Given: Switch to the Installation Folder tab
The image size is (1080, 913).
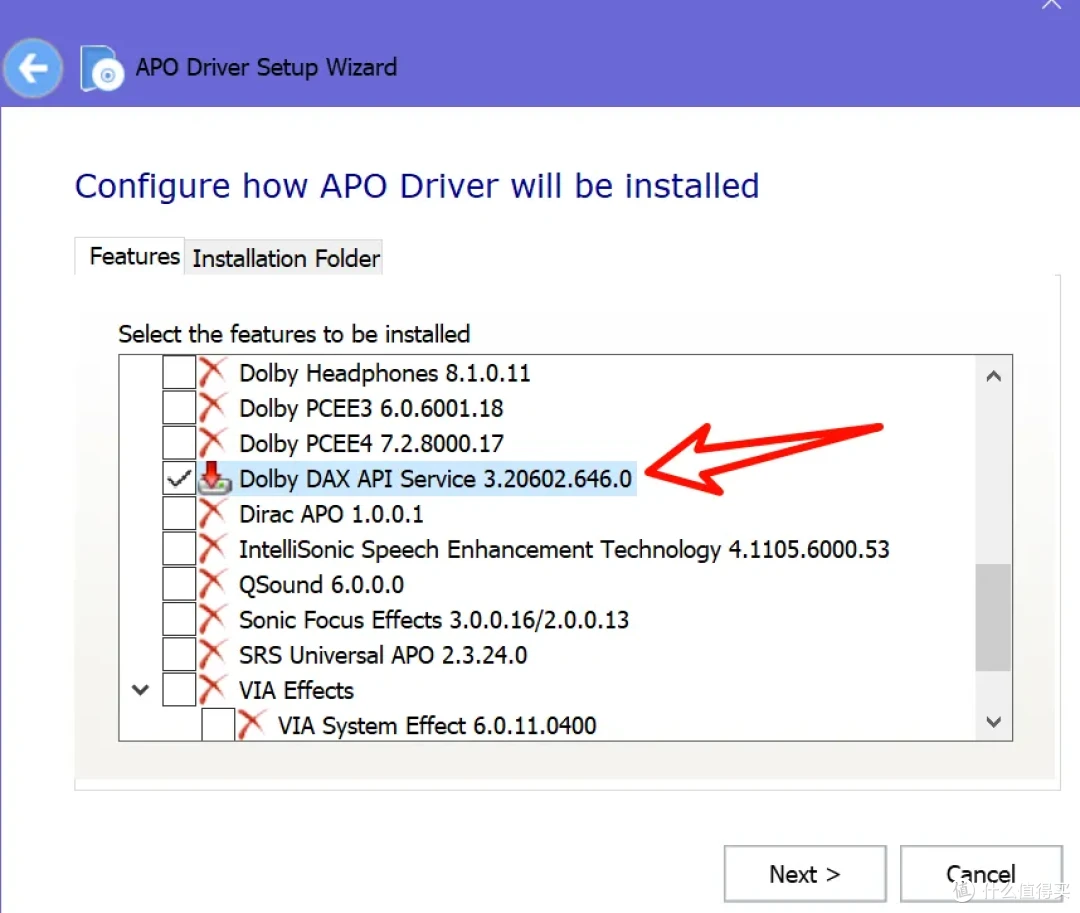Looking at the screenshot, I should point(286,258).
